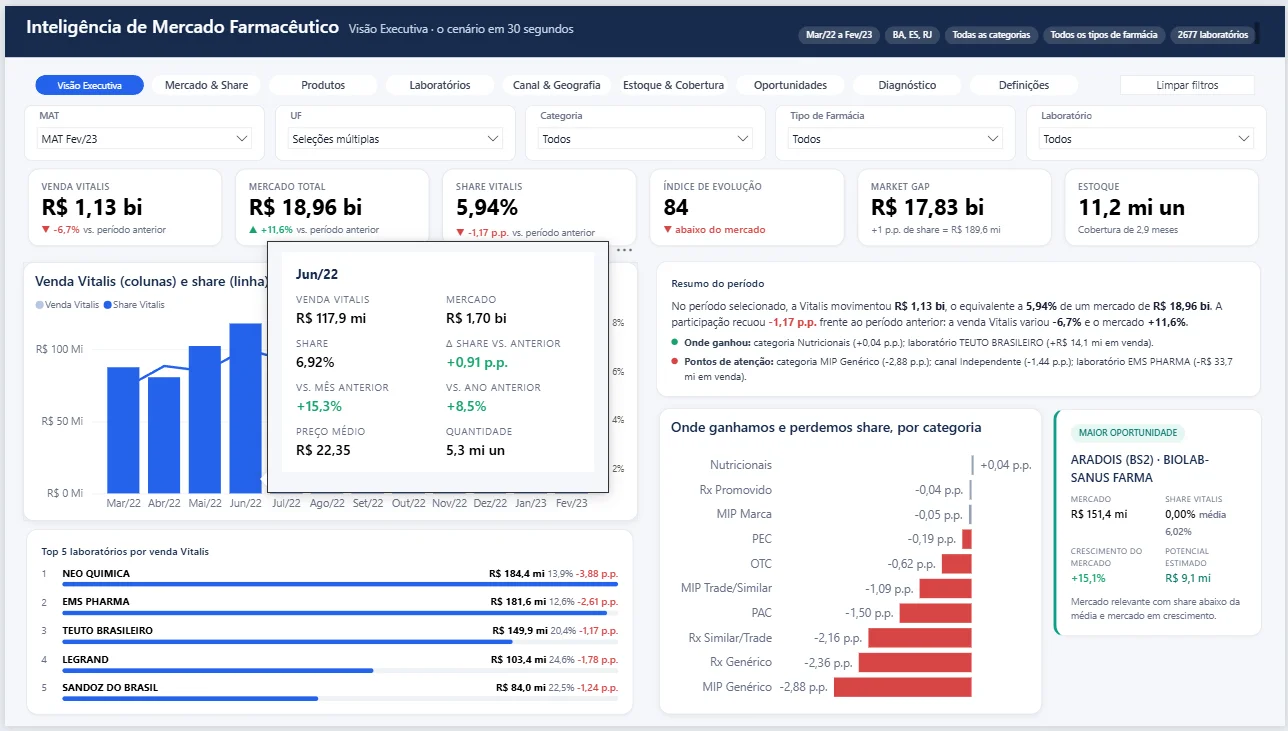Click the Share Vitalis legend marker dot
Screen dimensions: 1288x731
tap(107, 305)
